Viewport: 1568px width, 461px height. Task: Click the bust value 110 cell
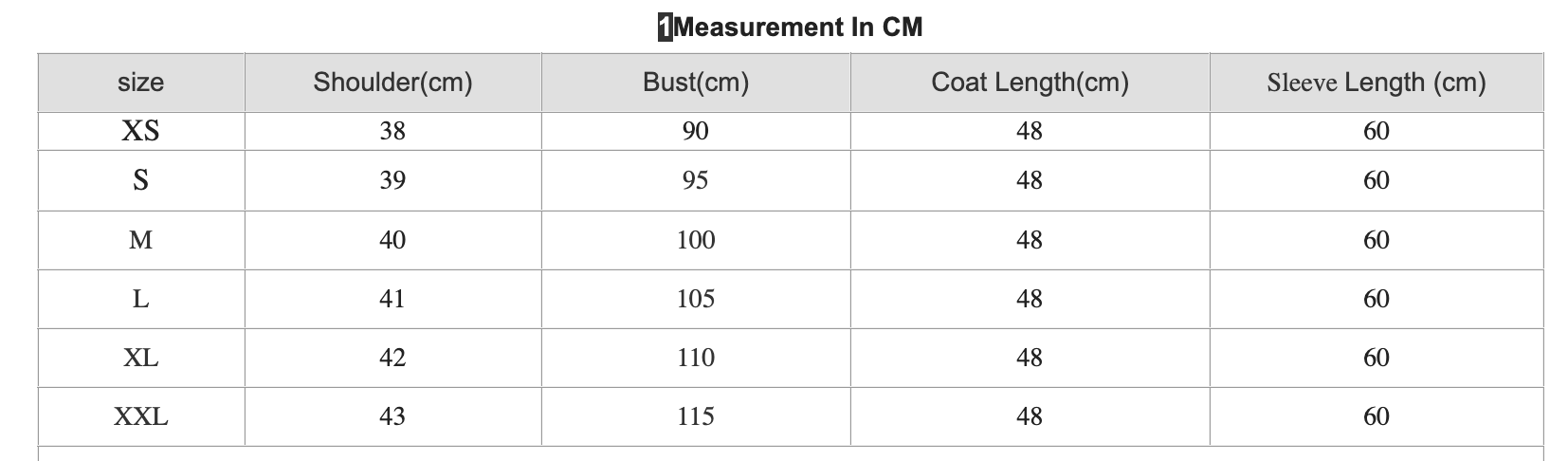[x=695, y=358]
